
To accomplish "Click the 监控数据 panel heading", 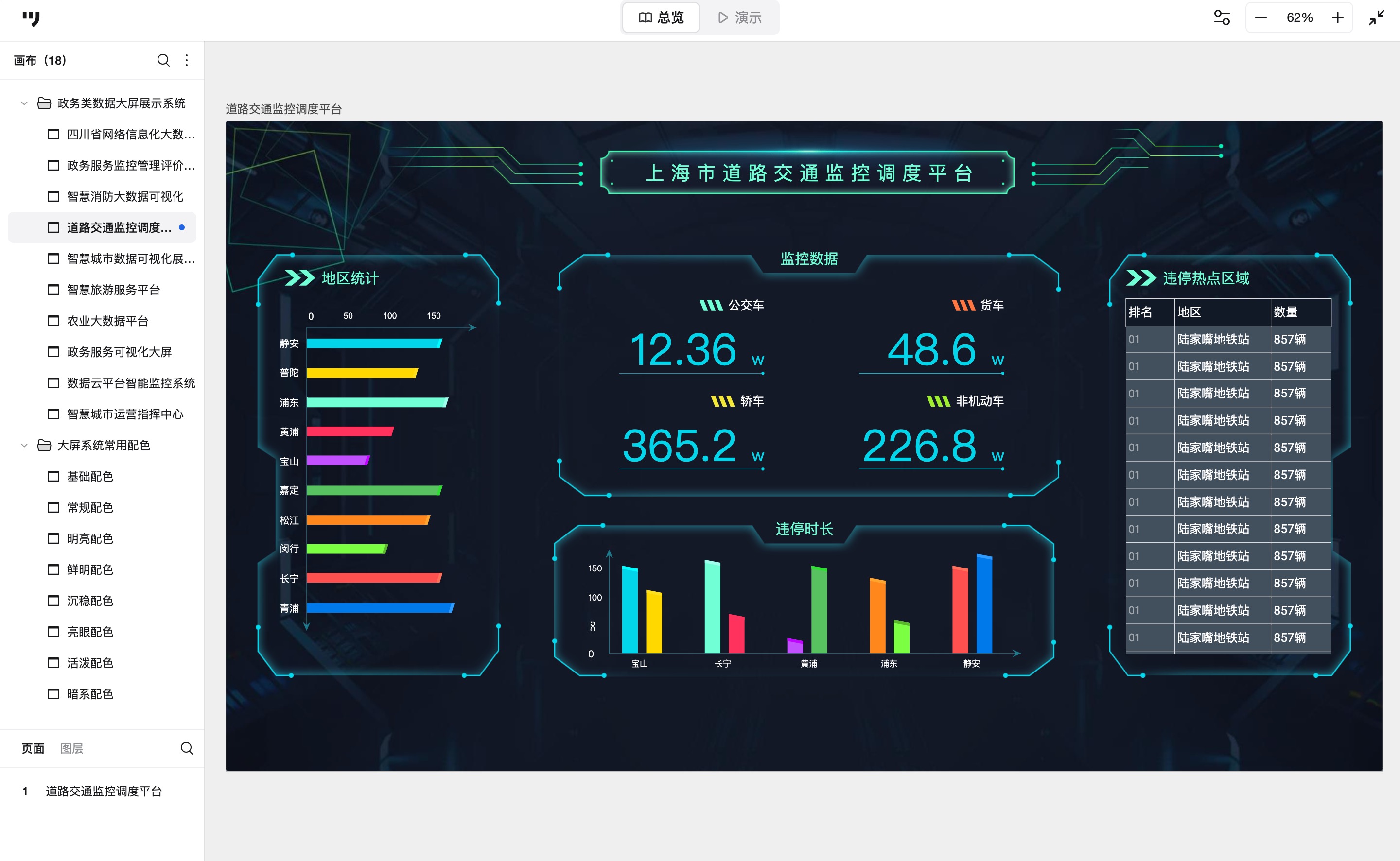I will [x=809, y=258].
